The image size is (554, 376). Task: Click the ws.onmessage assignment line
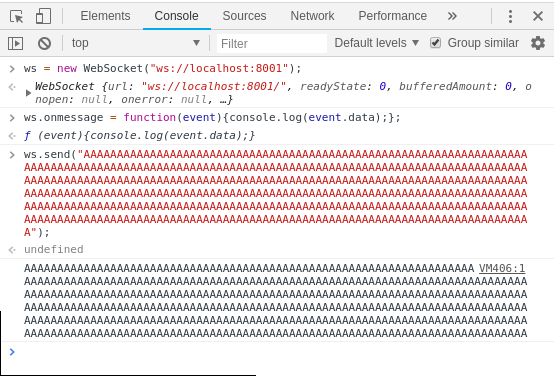pos(212,117)
